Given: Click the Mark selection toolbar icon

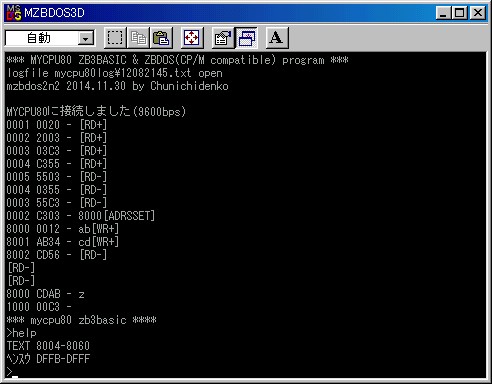Looking at the screenshot, I should 115,38.
